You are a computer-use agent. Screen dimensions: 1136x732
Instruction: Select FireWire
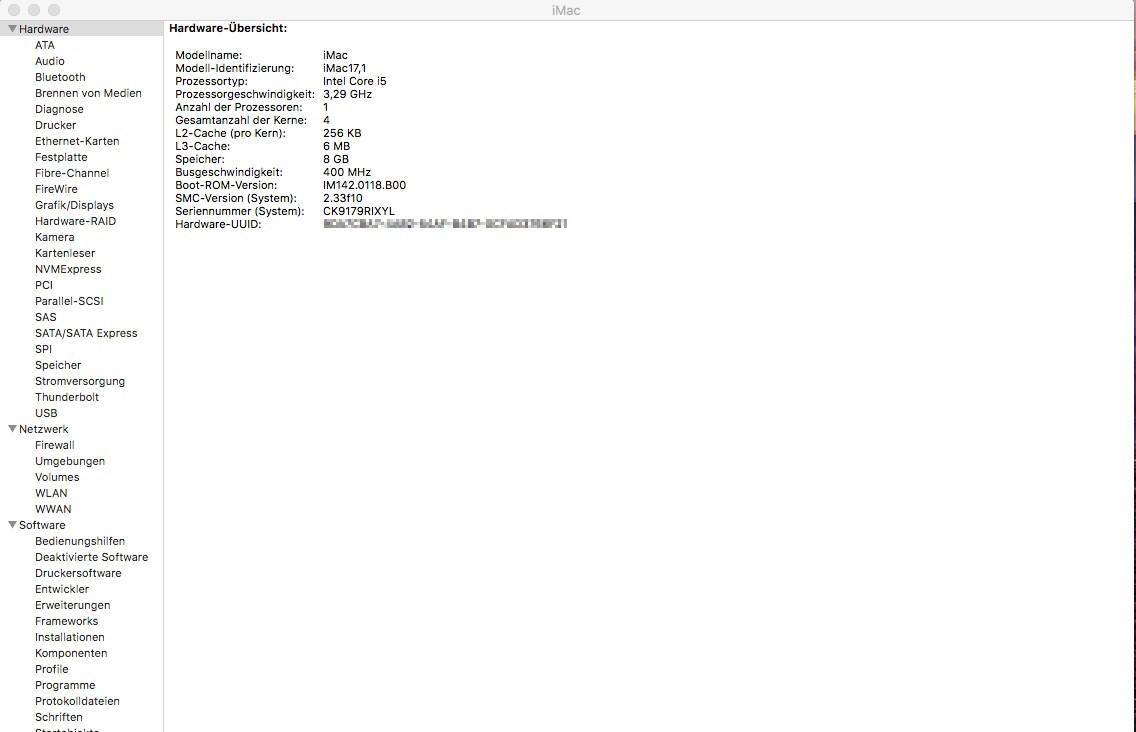pos(56,188)
